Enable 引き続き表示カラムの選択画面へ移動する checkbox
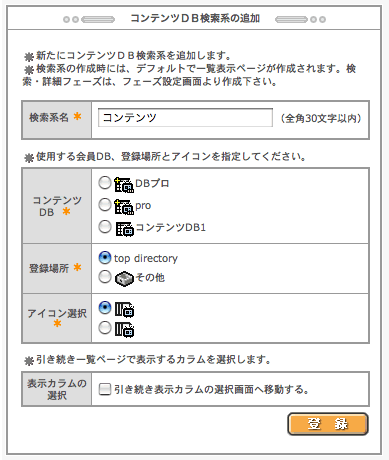Image resolution: width=389 pixels, height=460 pixels. 105,389
